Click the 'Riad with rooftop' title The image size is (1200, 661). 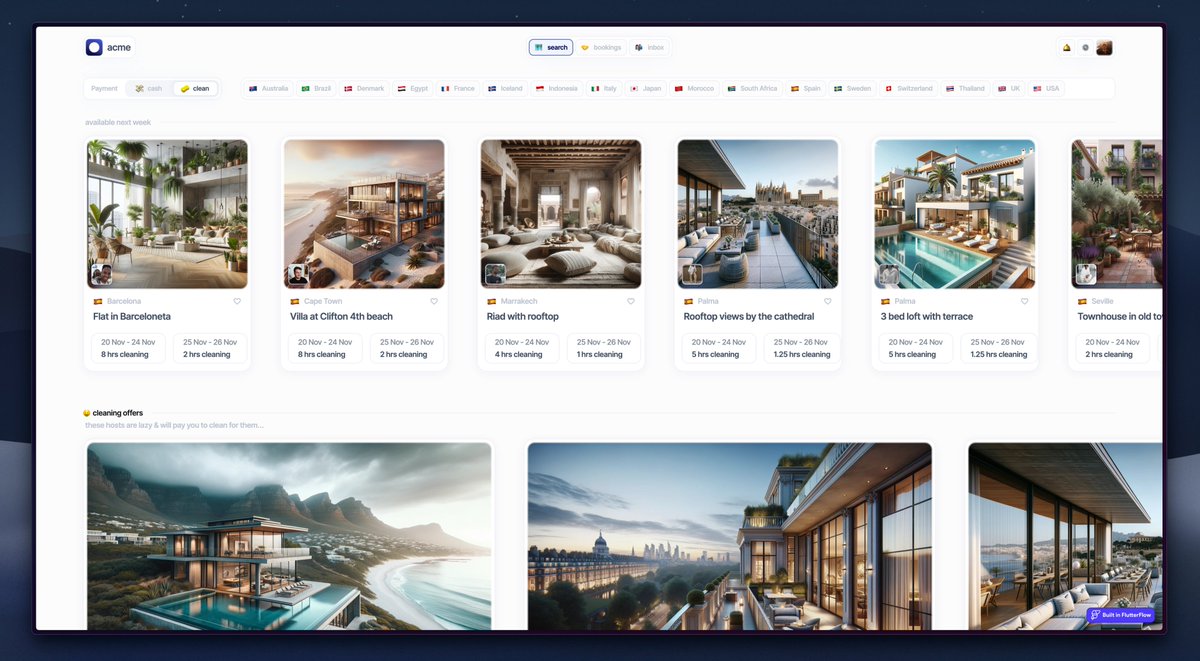pyautogui.click(x=523, y=317)
